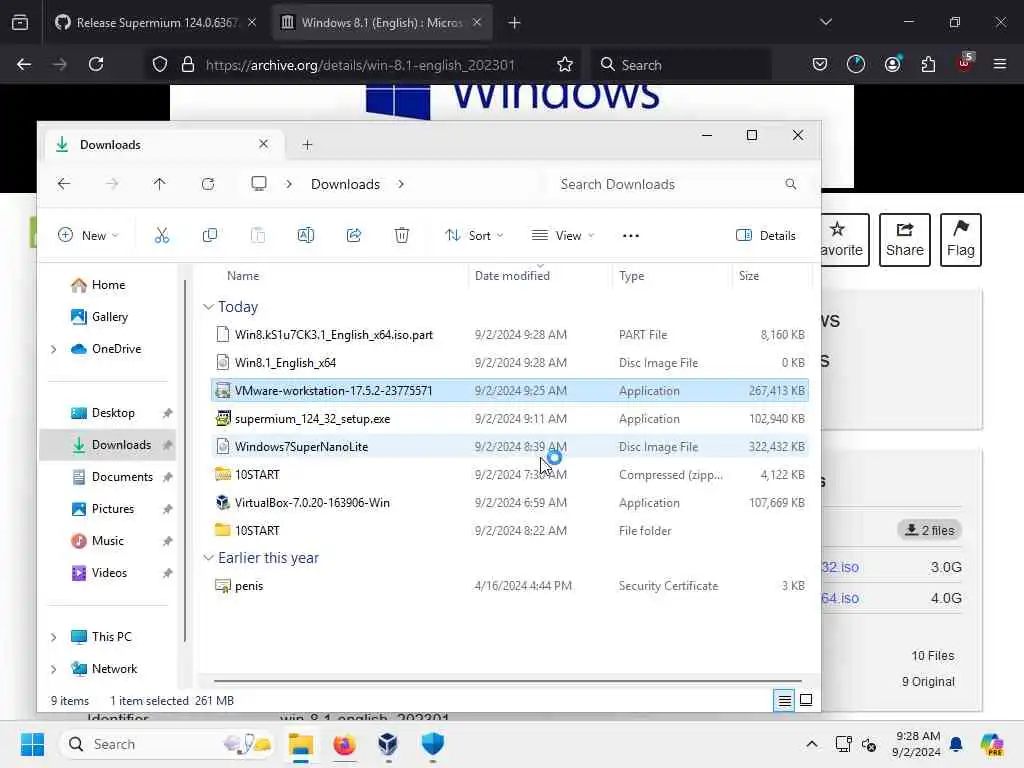Image resolution: width=1024 pixels, height=768 pixels.
Task: Switch to Release Supermium Firefox tab
Action: [157, 23]
